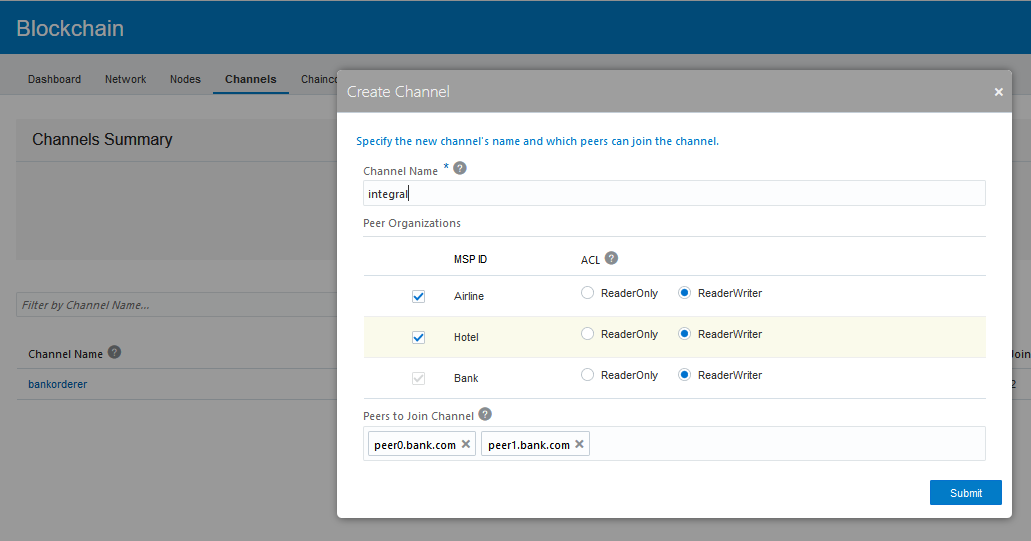The width and height of the screenshot is (1031, 541).
Task: Open the Network tab
Action: click(126, 79)
